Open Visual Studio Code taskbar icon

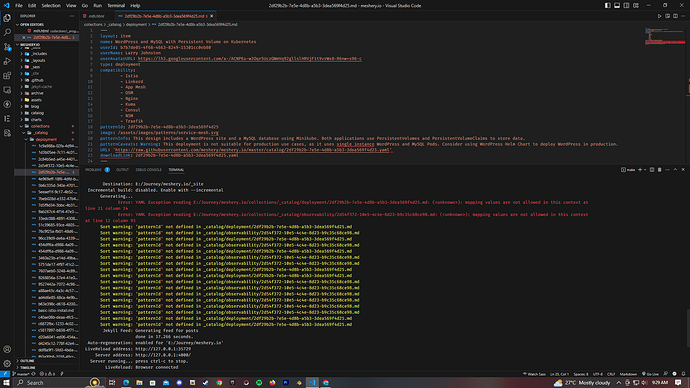312,383
